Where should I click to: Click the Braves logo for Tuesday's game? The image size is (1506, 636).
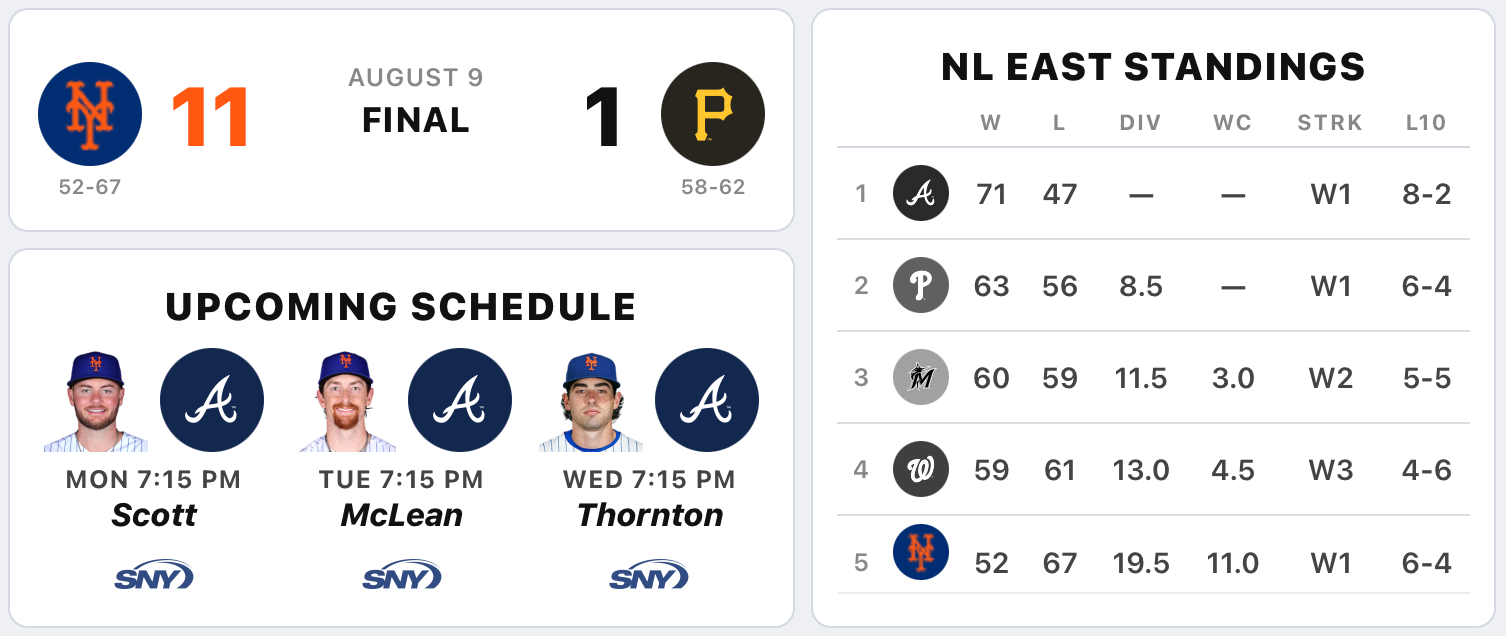click(460, 400)
